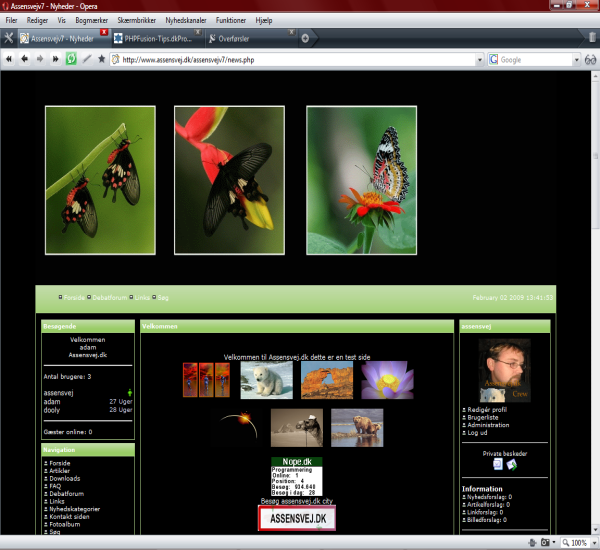This screenshot has width=600, height=550.
Task: Open the Skærmbrikker menu
Action: [137, 20]
